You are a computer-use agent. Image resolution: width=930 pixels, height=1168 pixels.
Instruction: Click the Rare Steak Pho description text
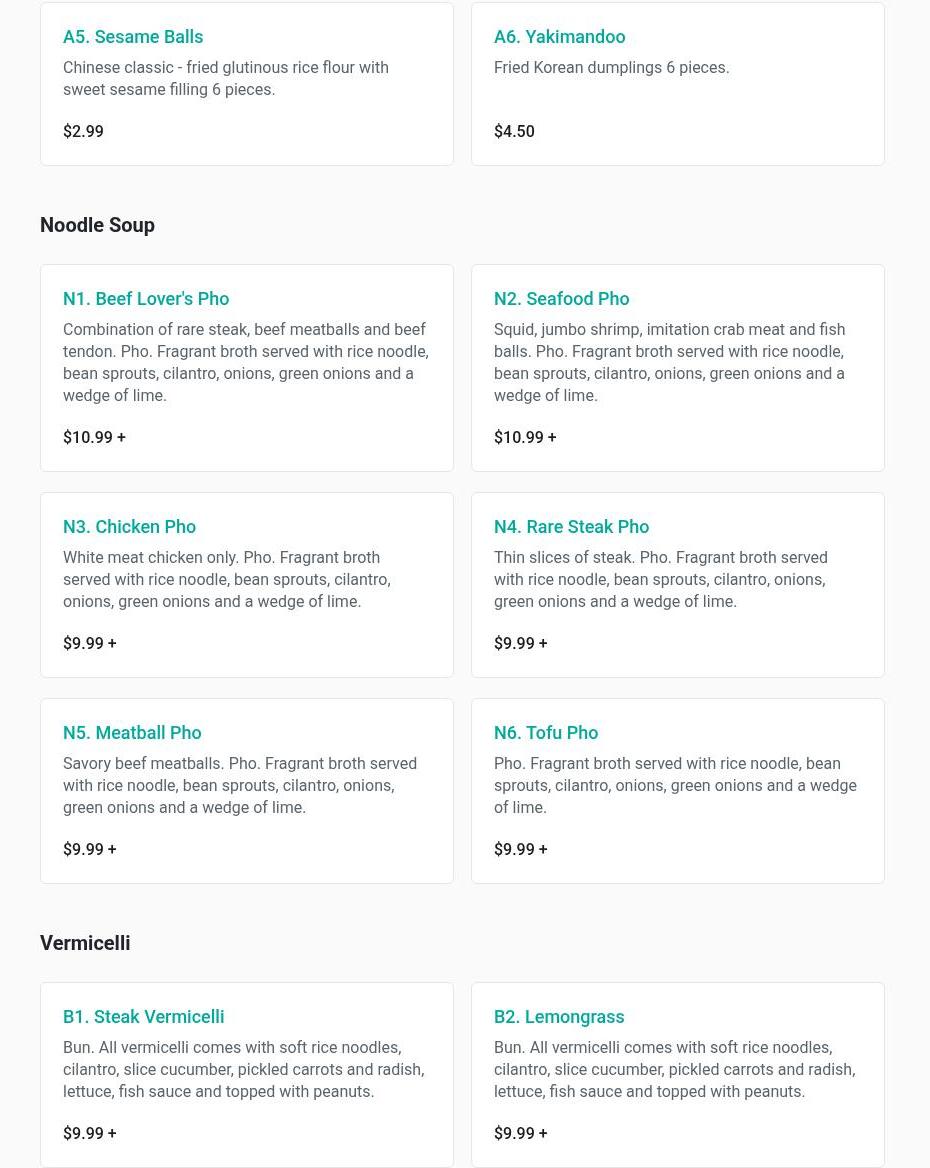point(660,579)
